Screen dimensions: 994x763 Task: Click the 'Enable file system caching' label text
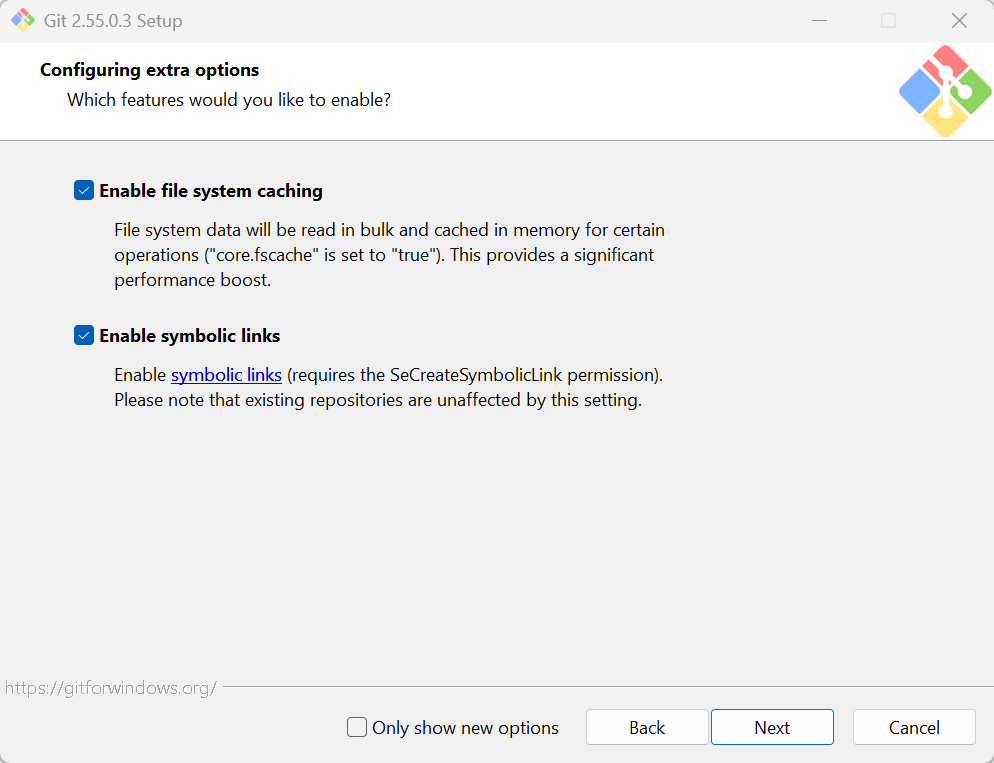[x=211, y=191]
